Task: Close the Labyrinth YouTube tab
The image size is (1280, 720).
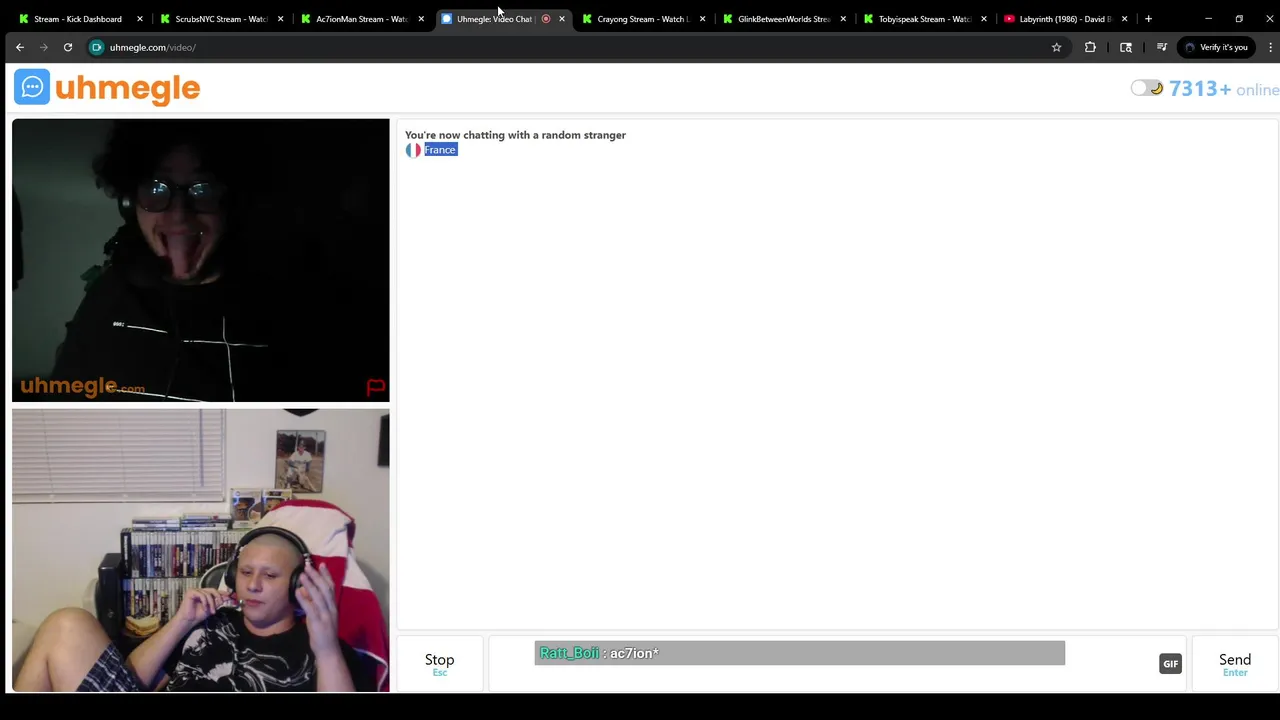Action: (x=1125, y=19)
